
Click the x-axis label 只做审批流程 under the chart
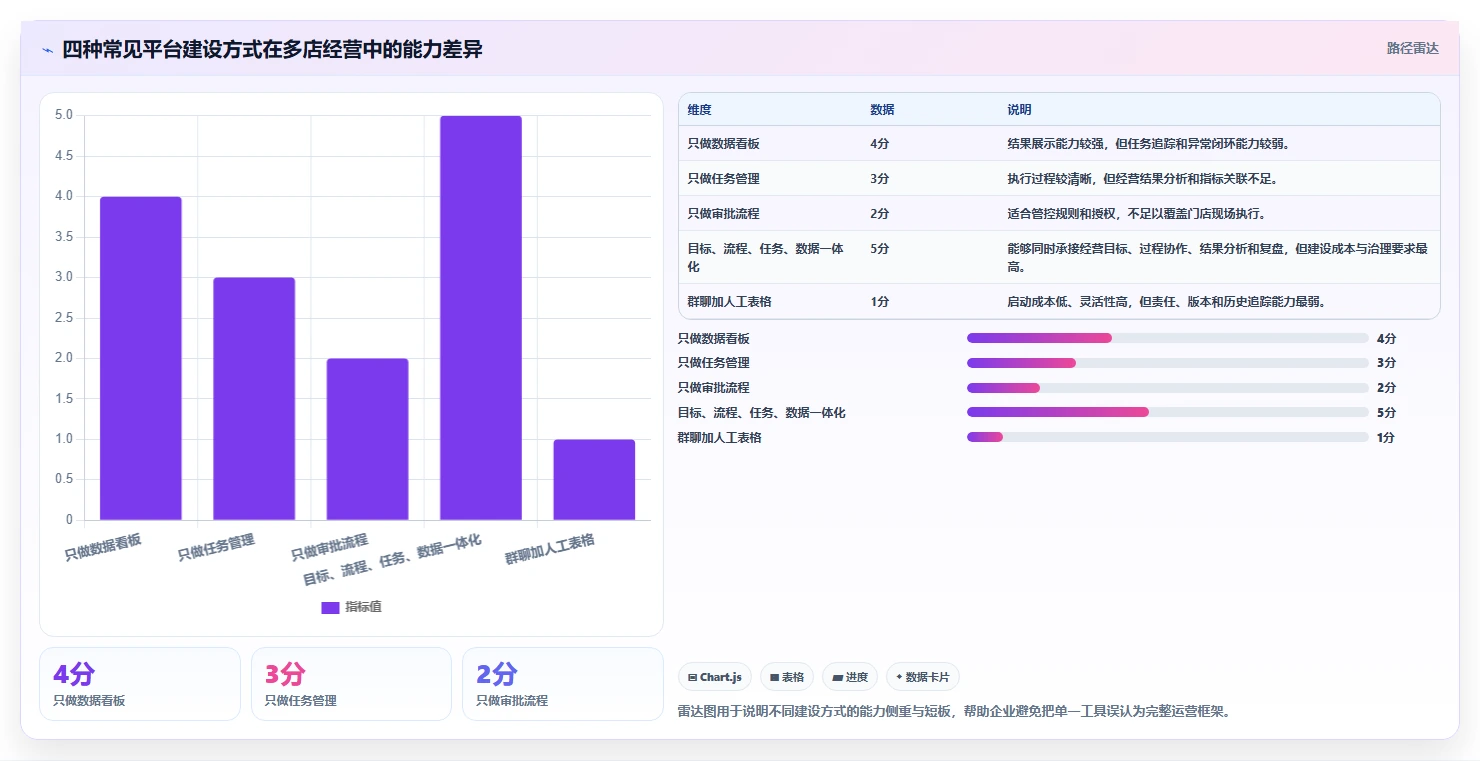point(330,548)
